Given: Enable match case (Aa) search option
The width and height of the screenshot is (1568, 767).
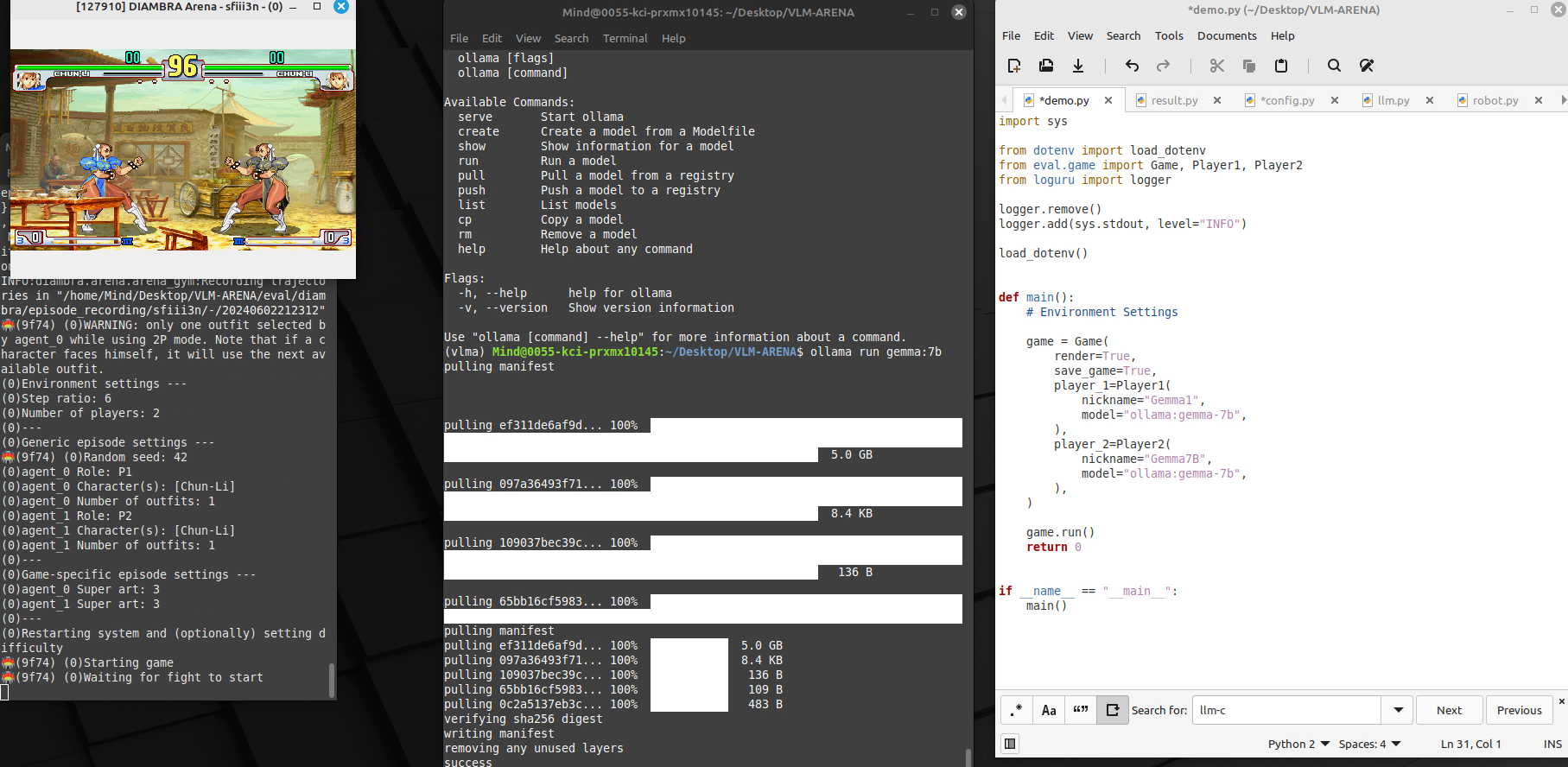Looking at the screenshot, I should click(1049, 710).
